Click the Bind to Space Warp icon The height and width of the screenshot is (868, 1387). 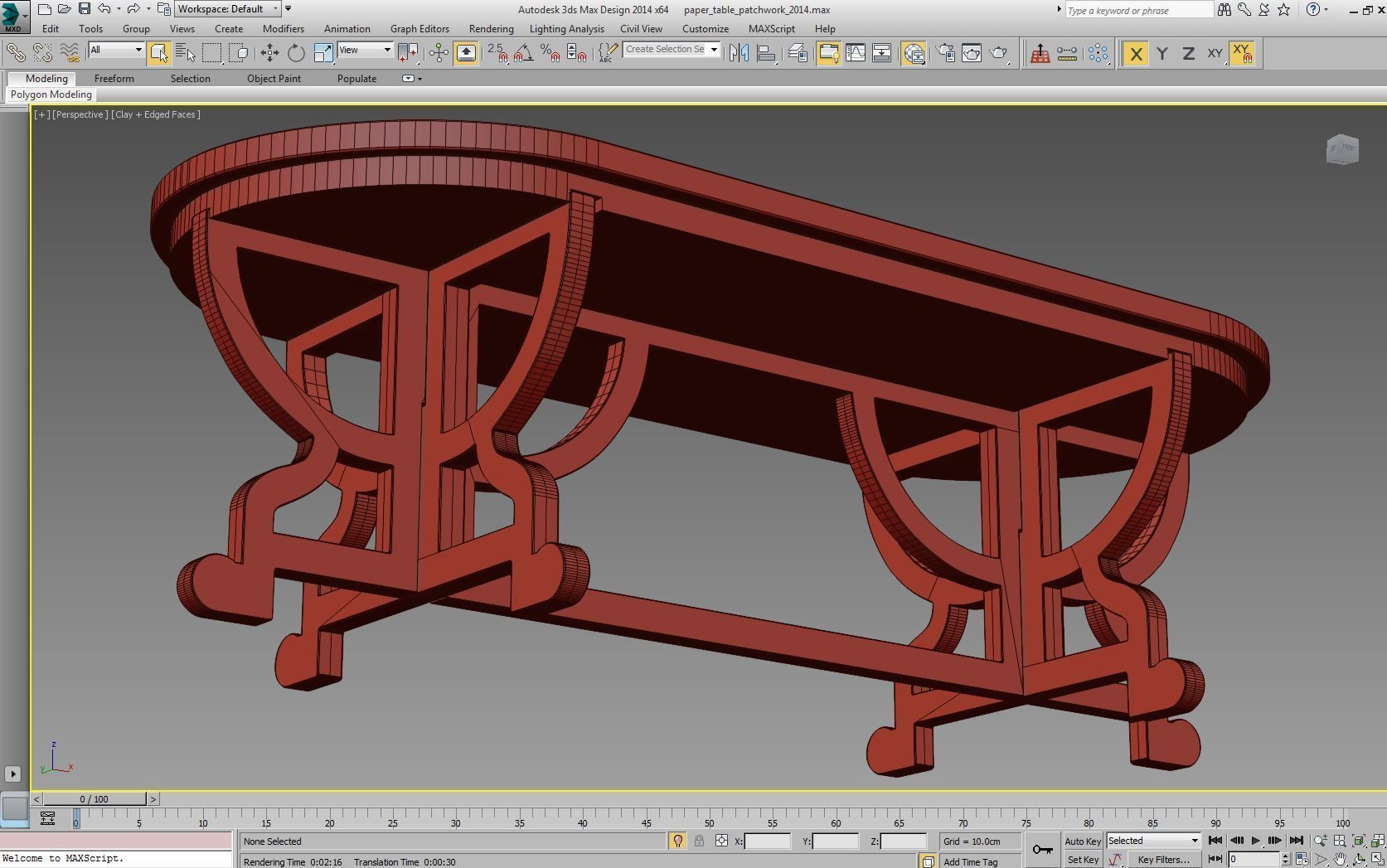[70, 53]
